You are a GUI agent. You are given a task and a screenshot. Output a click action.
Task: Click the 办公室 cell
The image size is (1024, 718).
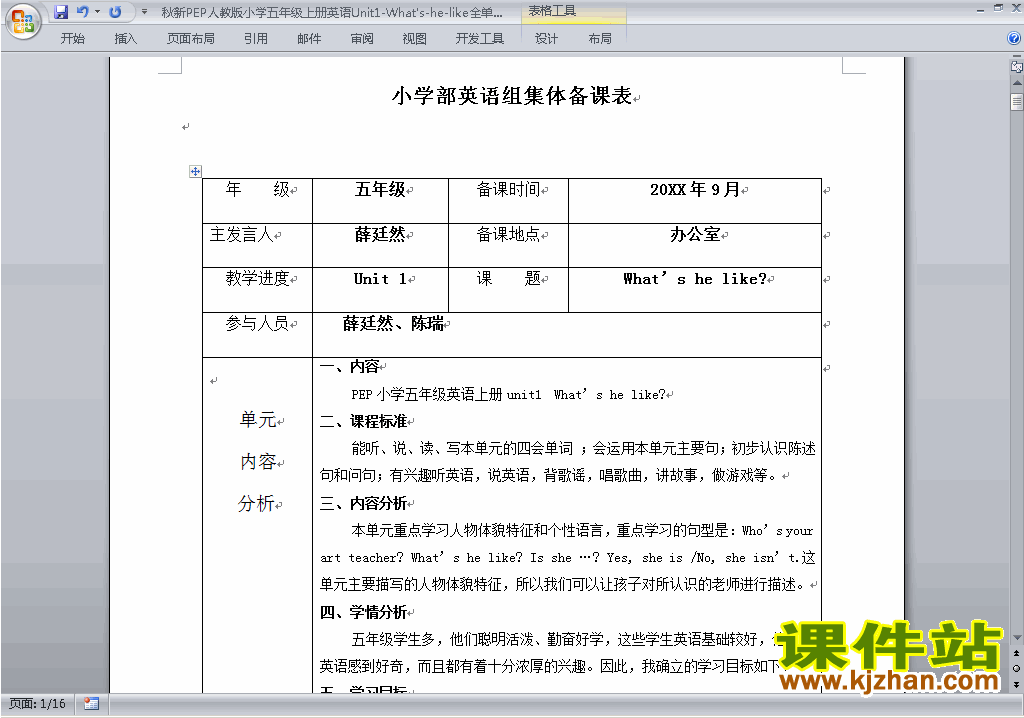(695, 245)
